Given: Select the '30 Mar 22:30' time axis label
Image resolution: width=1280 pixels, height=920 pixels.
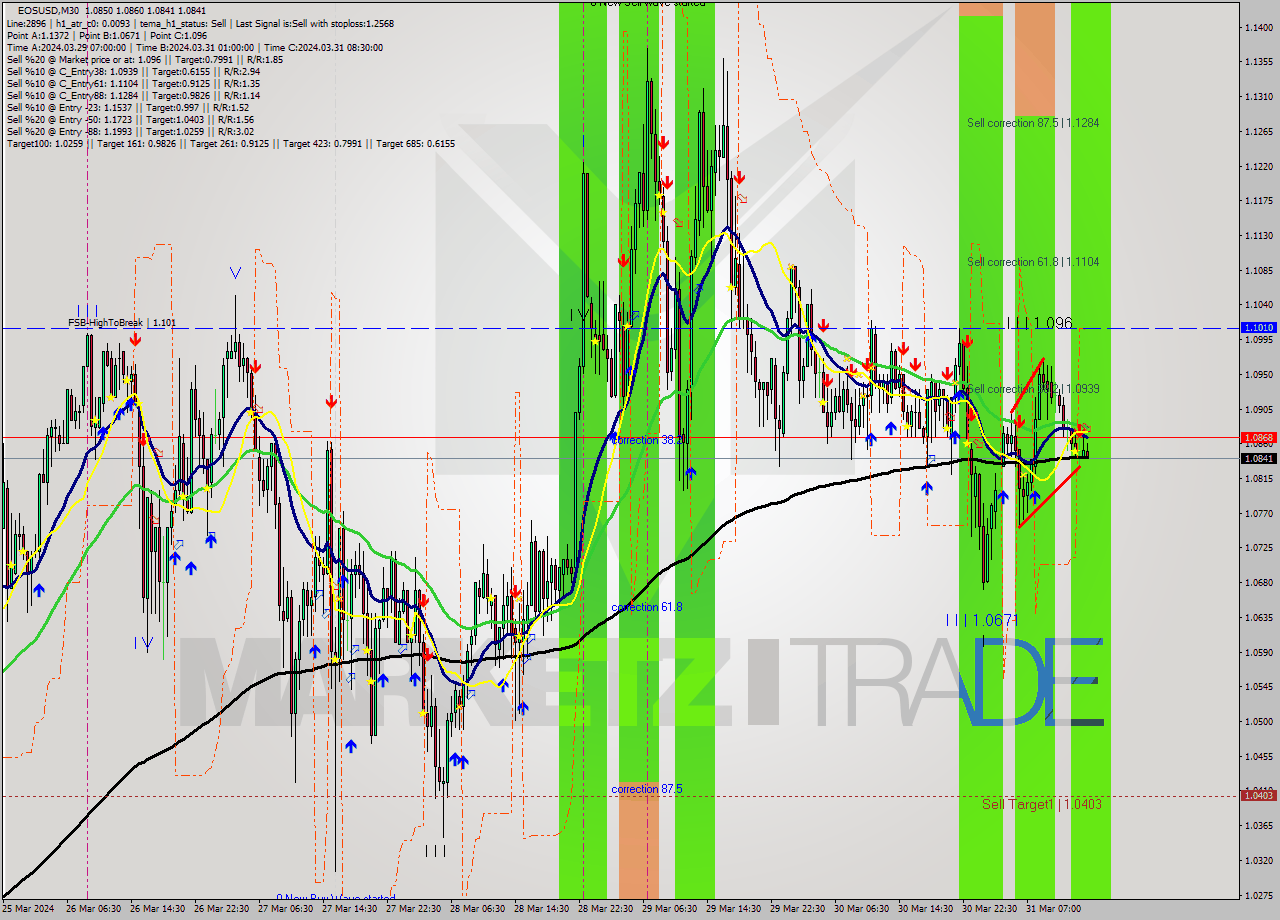Looking at the screenshot, I should pyautogui.click(x=991, y=909).
